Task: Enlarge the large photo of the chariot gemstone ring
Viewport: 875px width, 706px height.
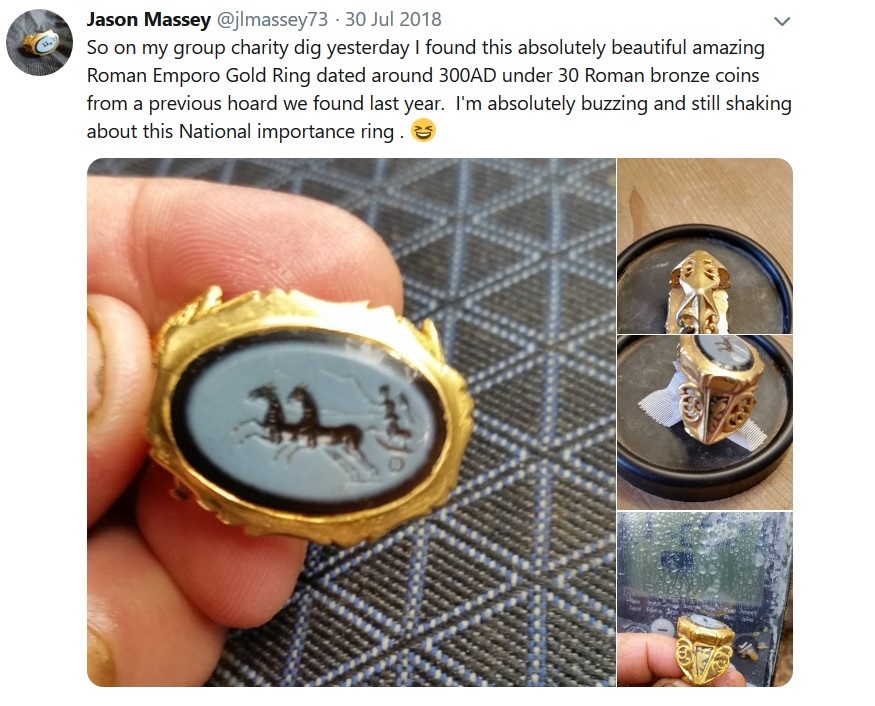Action: coord(352,422)
